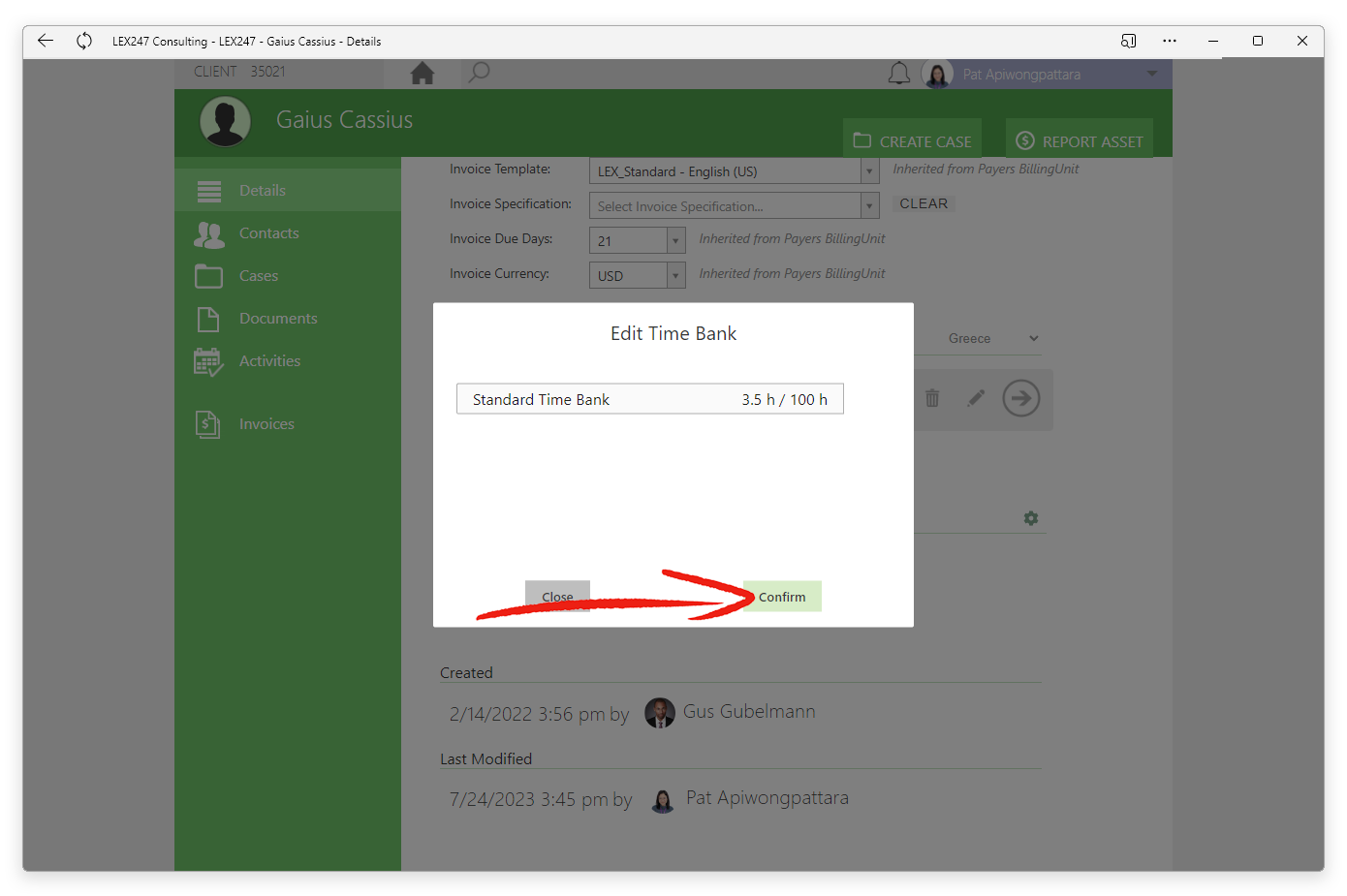This screenshot has height=896, width=1347.
Task: Click the pencil edit icon
Action: (976, 398)
